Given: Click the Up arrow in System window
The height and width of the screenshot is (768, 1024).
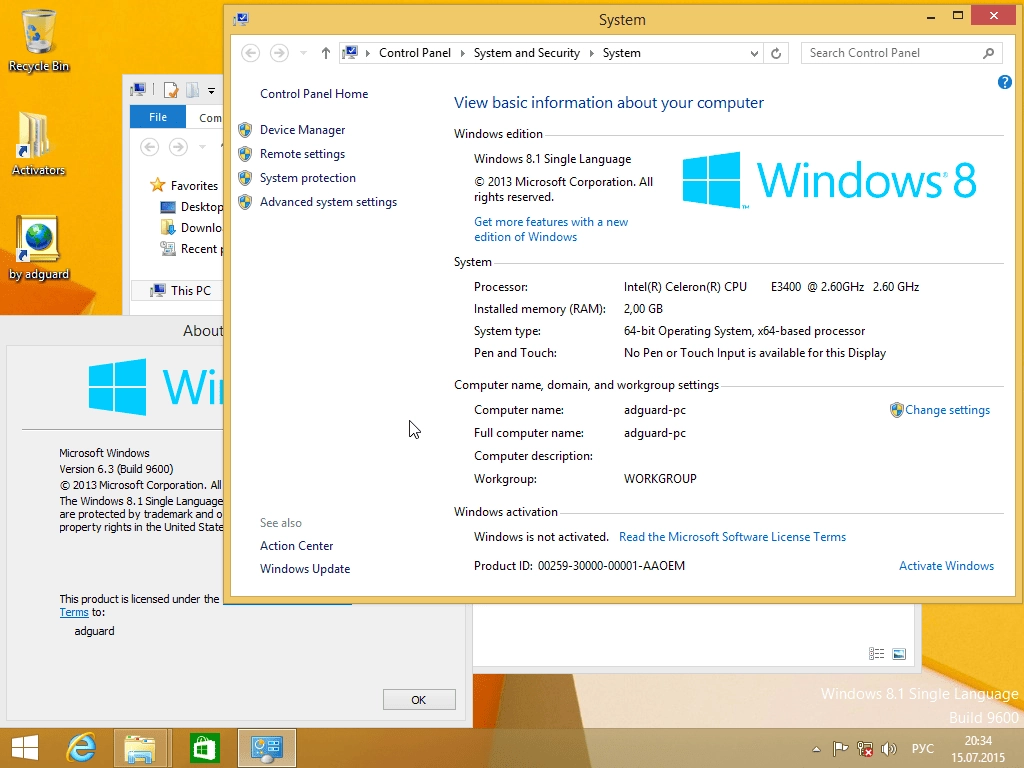Looking at the screenshot, I should tap(325, 53).
